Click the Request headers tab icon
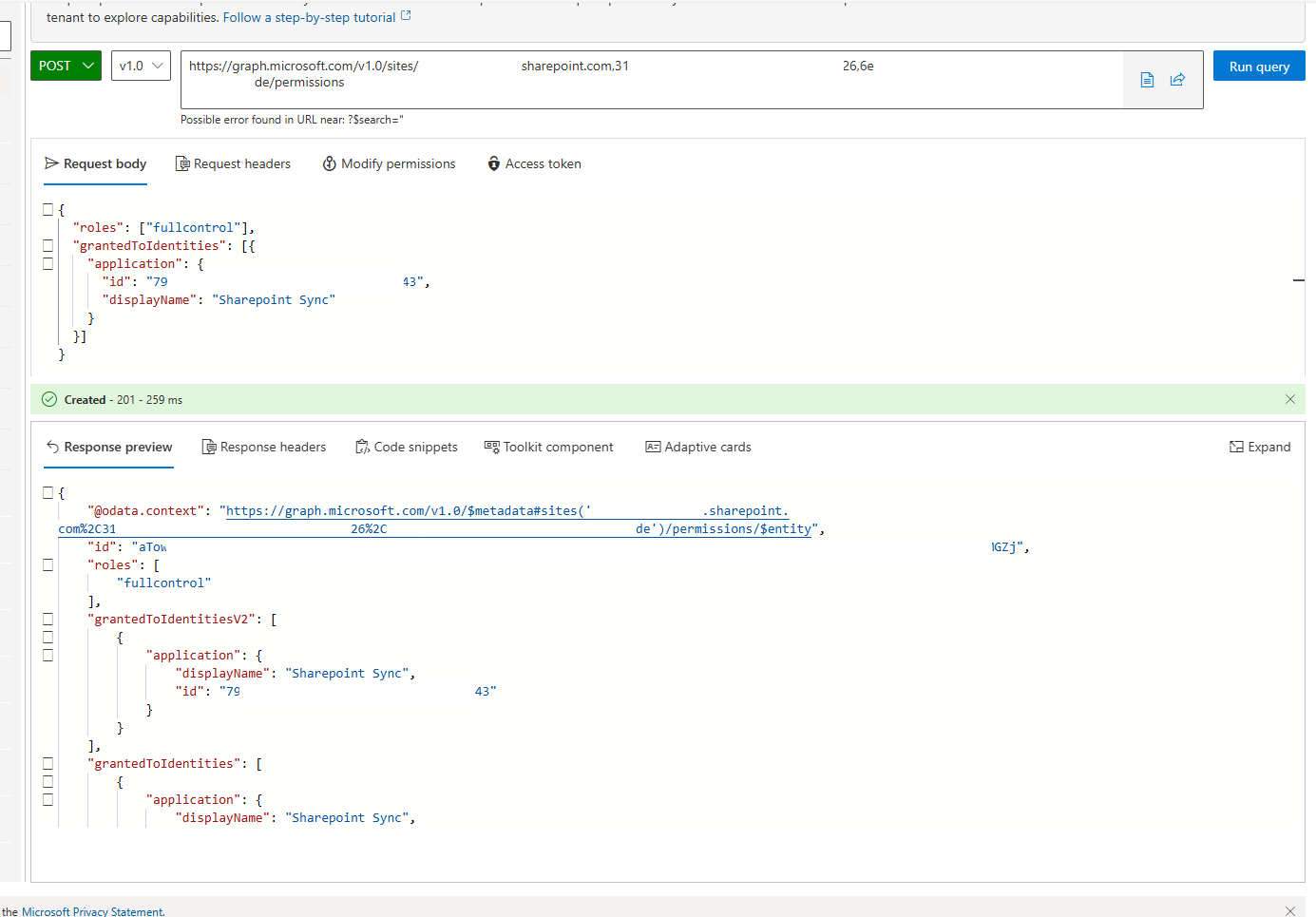Image resolution: width=1316 pixels, height=917 pixels. click(x=182, y=163)
